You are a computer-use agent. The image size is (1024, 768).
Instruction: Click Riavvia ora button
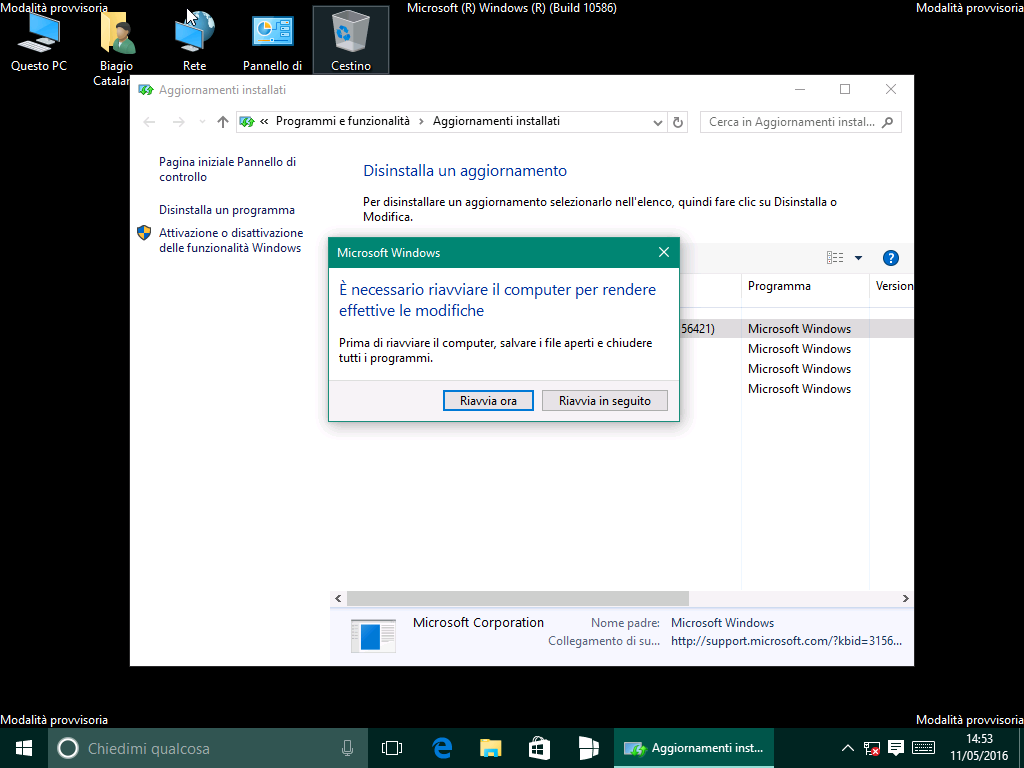(x=488, y=401)
